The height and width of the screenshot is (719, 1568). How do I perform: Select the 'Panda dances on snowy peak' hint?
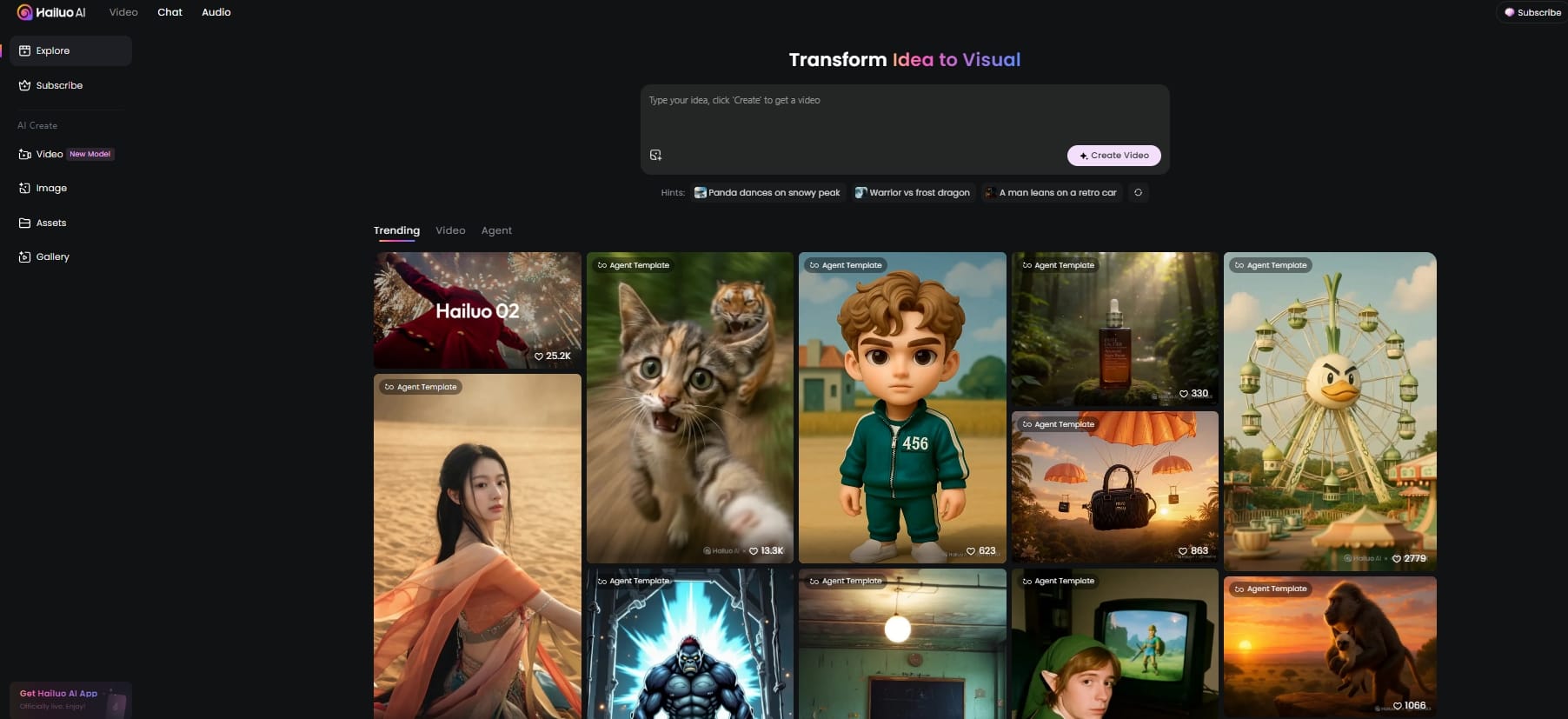(767, 193)
